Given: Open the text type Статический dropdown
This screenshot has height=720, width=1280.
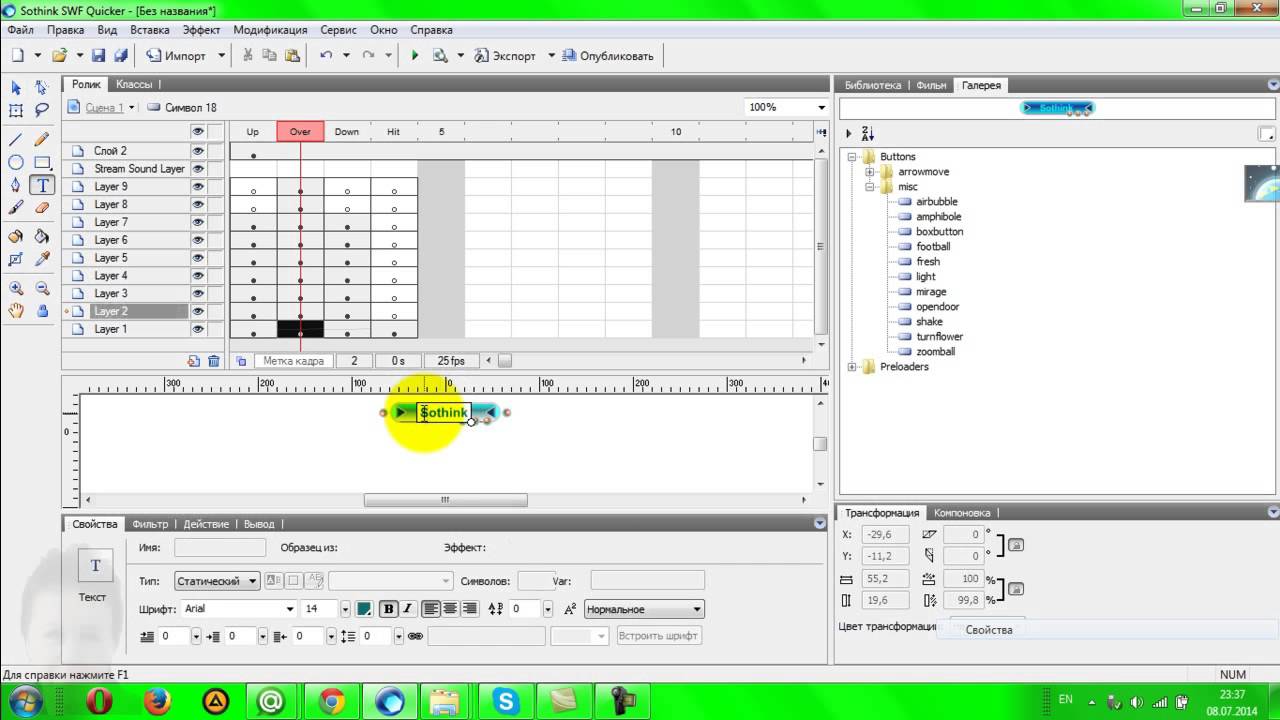Looking at the screenshot, I should [217, 581].
